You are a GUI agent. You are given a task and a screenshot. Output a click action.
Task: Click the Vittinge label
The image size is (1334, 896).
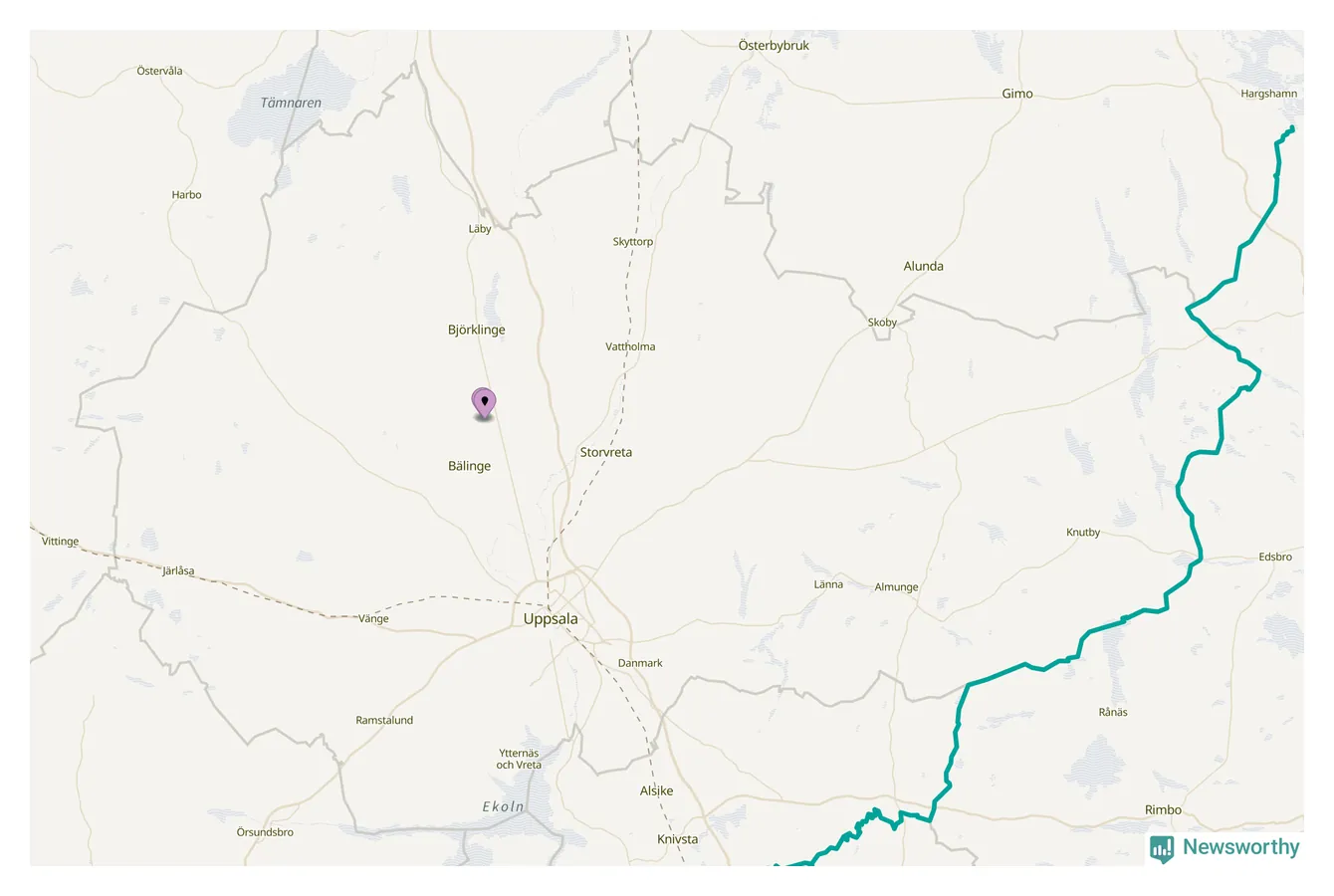[x=60, y=542]
